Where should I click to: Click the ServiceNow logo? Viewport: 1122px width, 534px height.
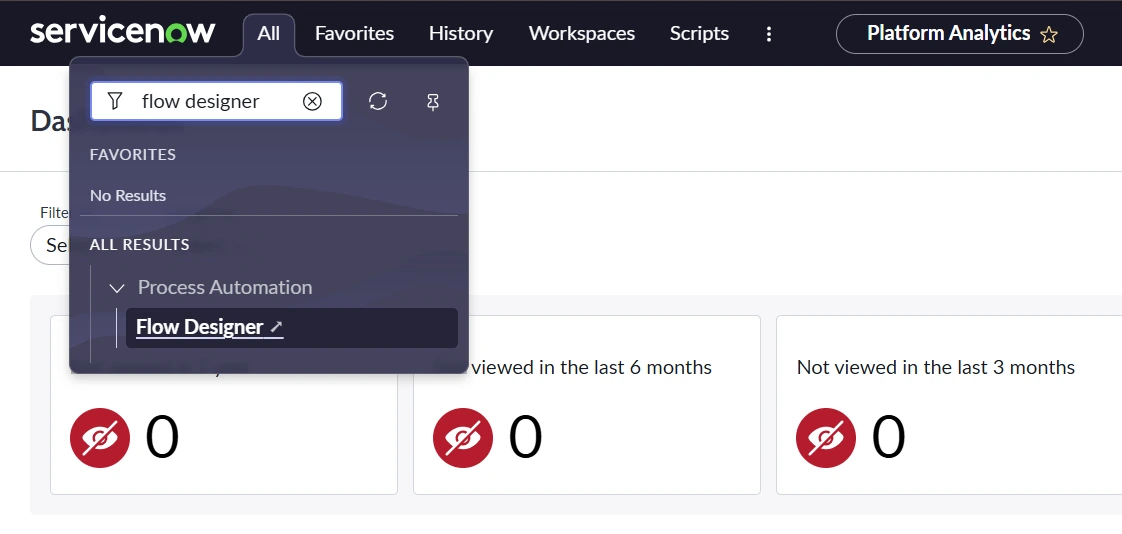[x=122, y=32]
